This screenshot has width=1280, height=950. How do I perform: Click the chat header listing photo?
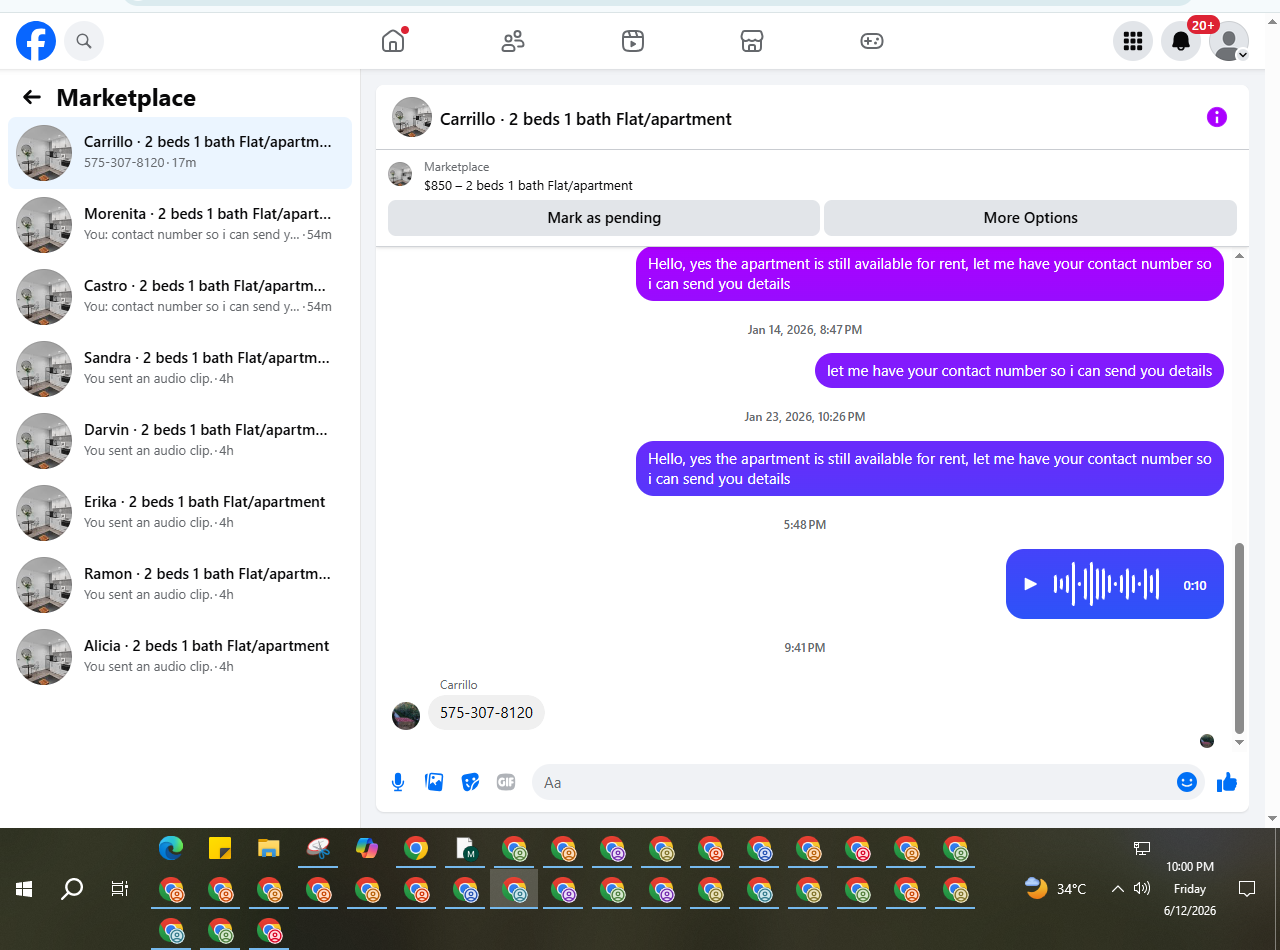tap(412, 117)
